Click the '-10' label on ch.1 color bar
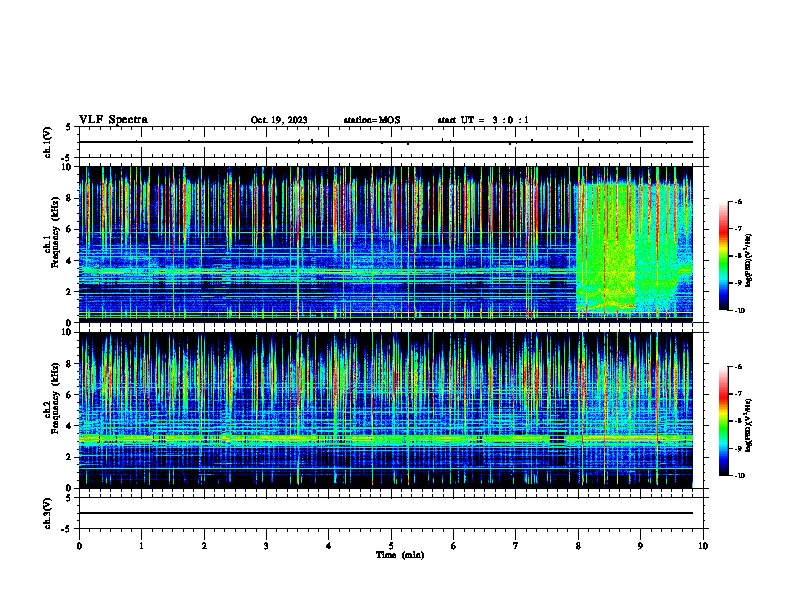 [x=739, y=310]
